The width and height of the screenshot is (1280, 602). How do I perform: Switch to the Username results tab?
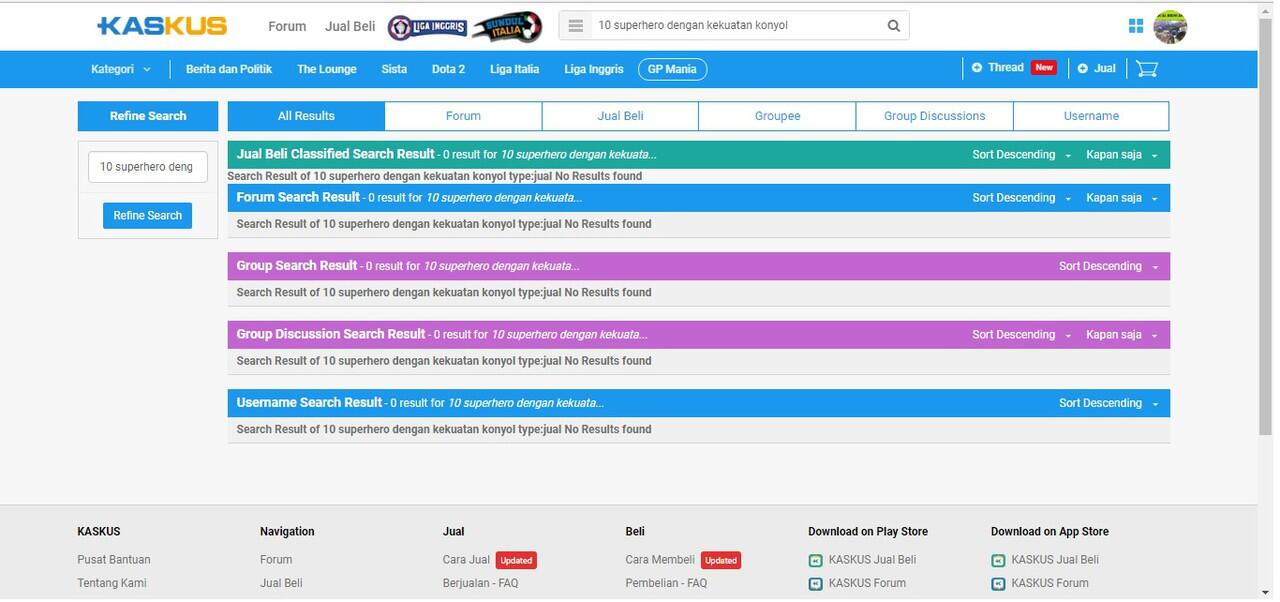click(x=1091, y=116)
